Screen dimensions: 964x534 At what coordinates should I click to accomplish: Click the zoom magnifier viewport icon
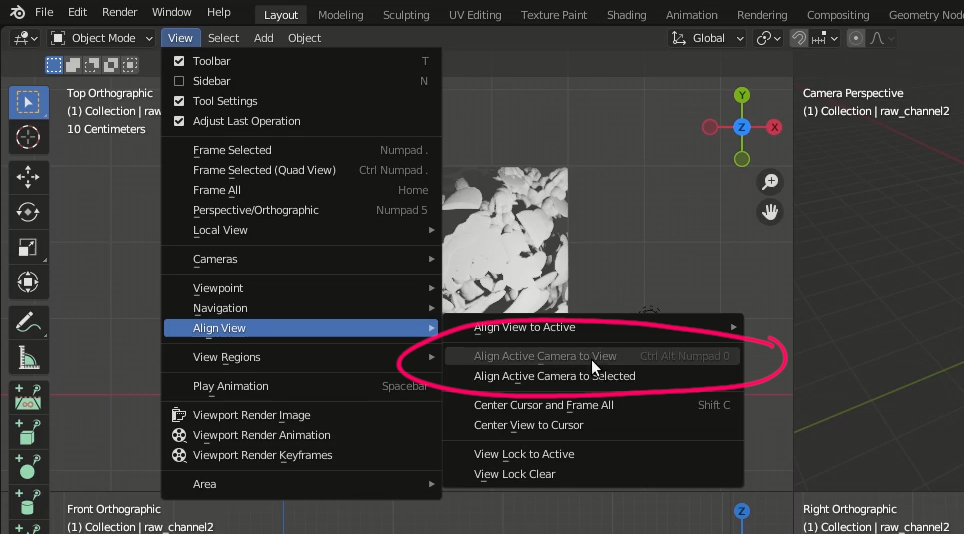point(770,182)
